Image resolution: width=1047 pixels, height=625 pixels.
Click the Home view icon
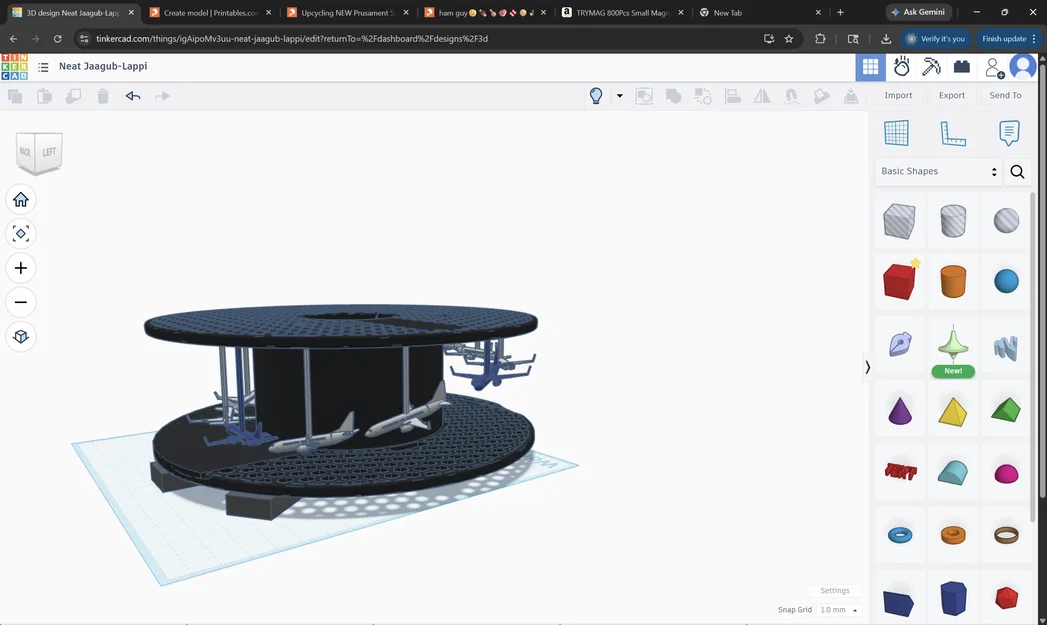pyautogui.click(x=20, y=199)
